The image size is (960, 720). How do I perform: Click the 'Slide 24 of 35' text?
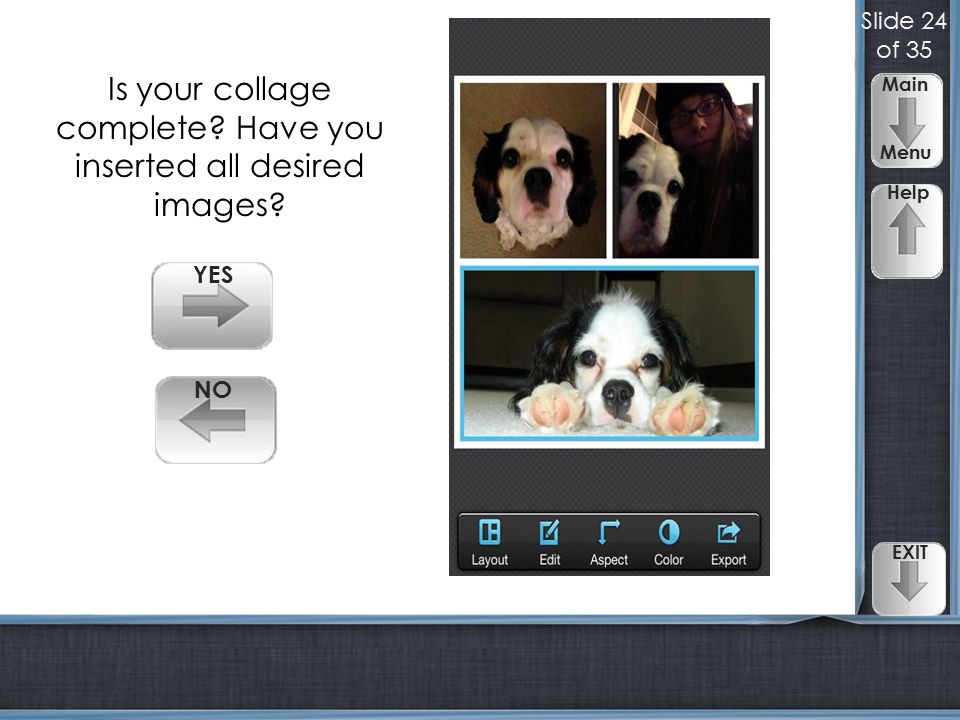[904, 36]
